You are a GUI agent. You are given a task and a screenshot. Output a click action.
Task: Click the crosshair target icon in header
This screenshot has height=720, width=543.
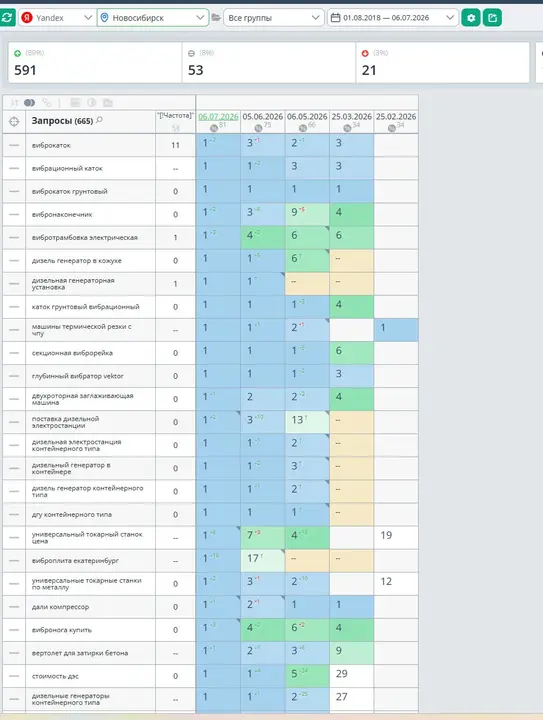tap(14, 122)
